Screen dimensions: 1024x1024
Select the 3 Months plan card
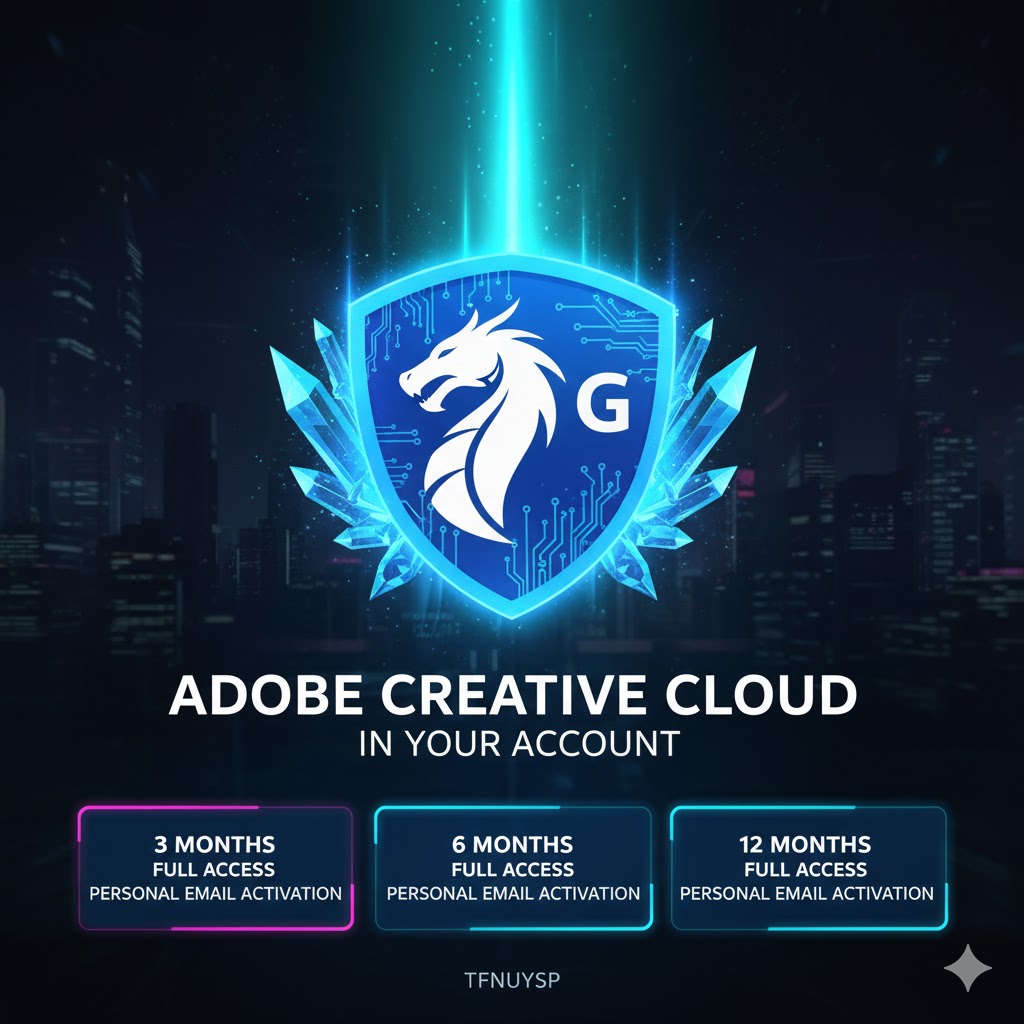click(x=216, y=868)
